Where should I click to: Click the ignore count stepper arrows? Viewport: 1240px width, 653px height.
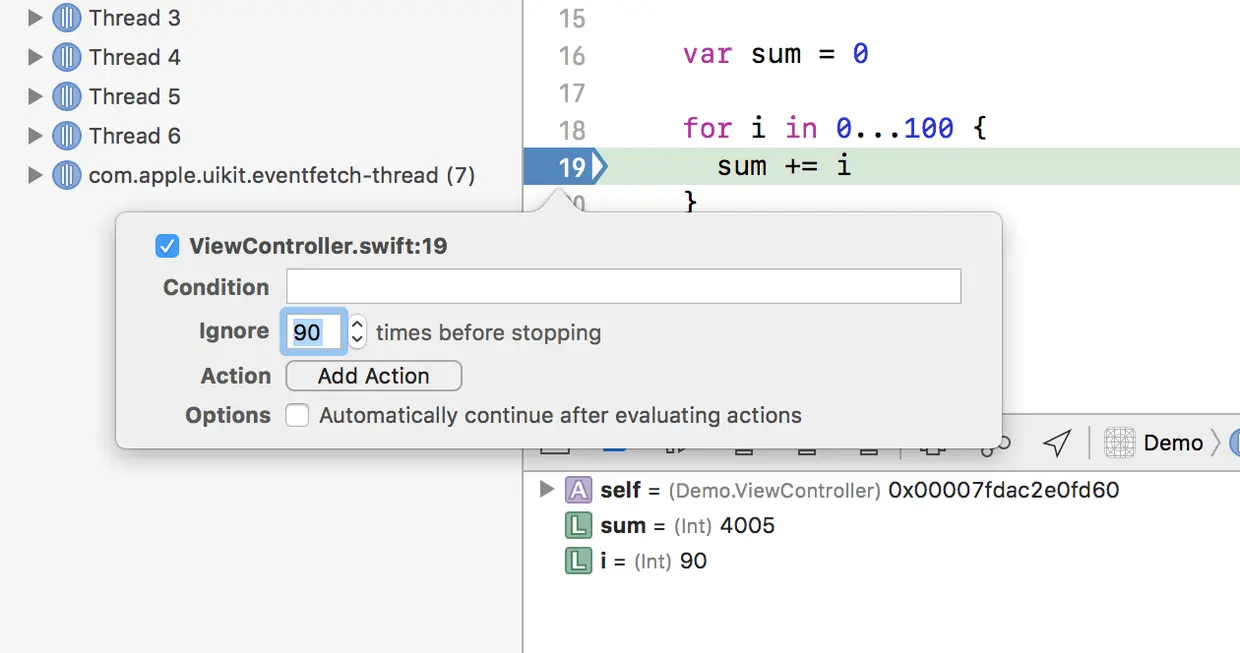[x=357, y=332]
